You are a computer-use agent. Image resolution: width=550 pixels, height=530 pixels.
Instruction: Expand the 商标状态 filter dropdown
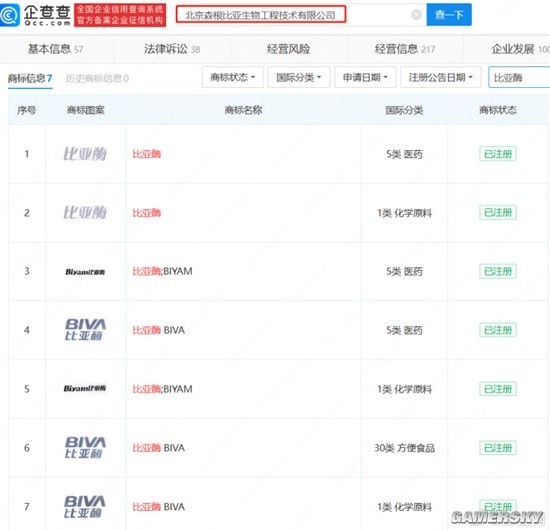pos(233,77)
